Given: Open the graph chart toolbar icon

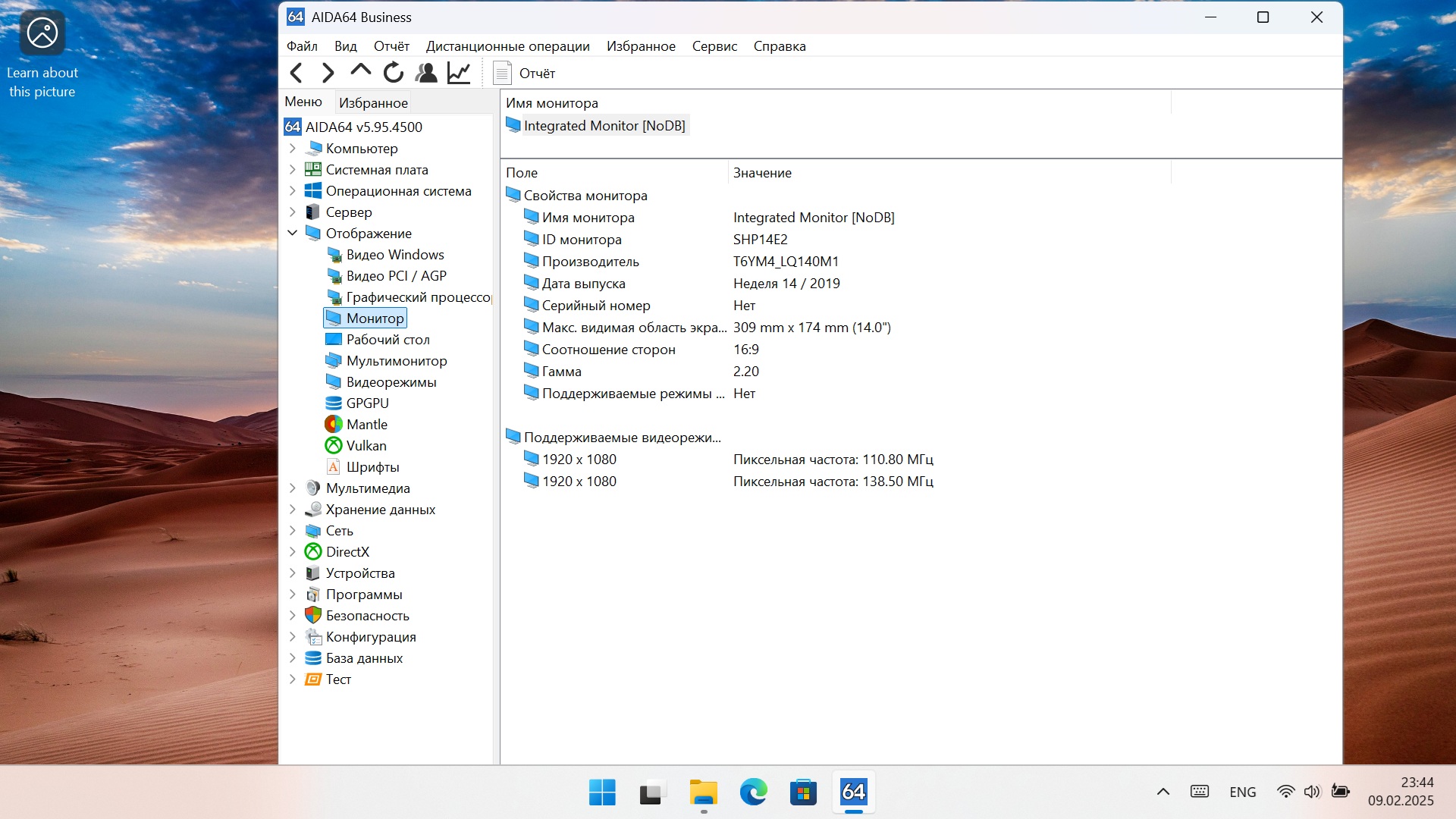Looking at the screenshot, I should pos(459,73).
